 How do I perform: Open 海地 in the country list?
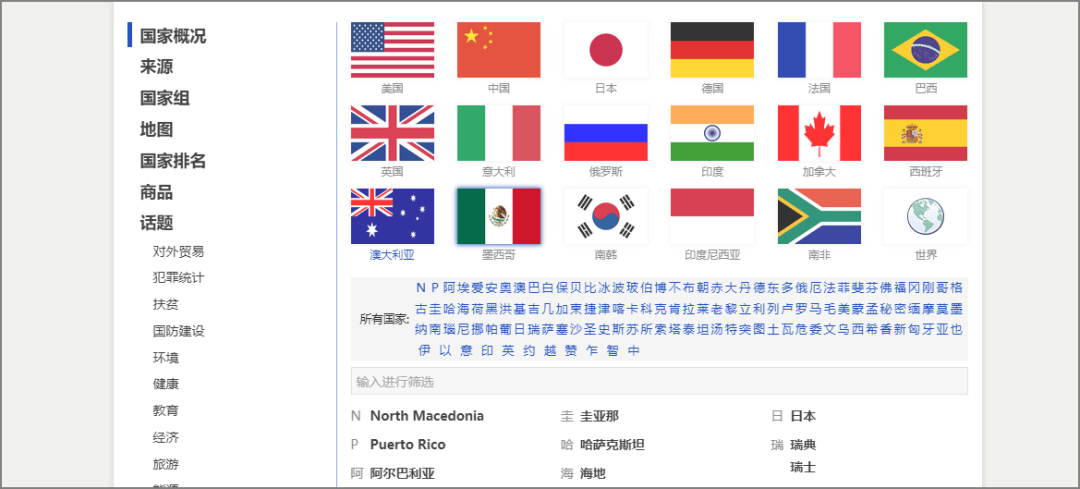point(593,474)
